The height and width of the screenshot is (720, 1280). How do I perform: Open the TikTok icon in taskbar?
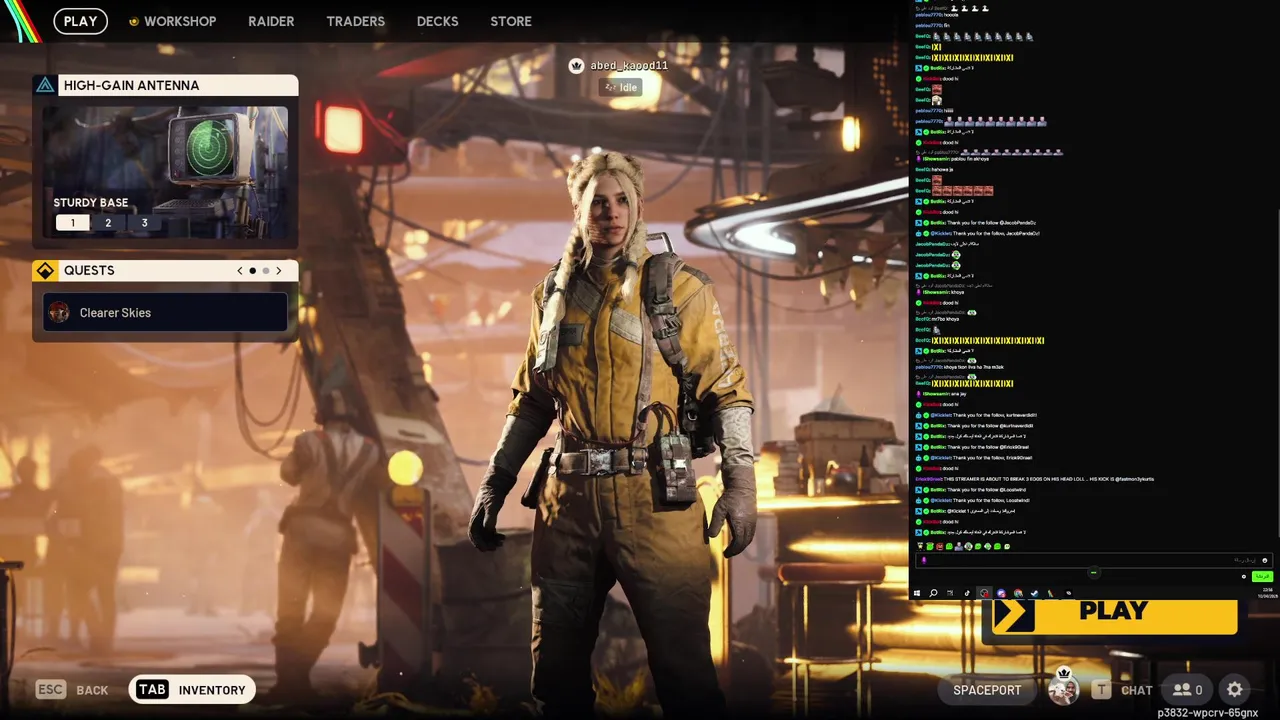[967, 593]
